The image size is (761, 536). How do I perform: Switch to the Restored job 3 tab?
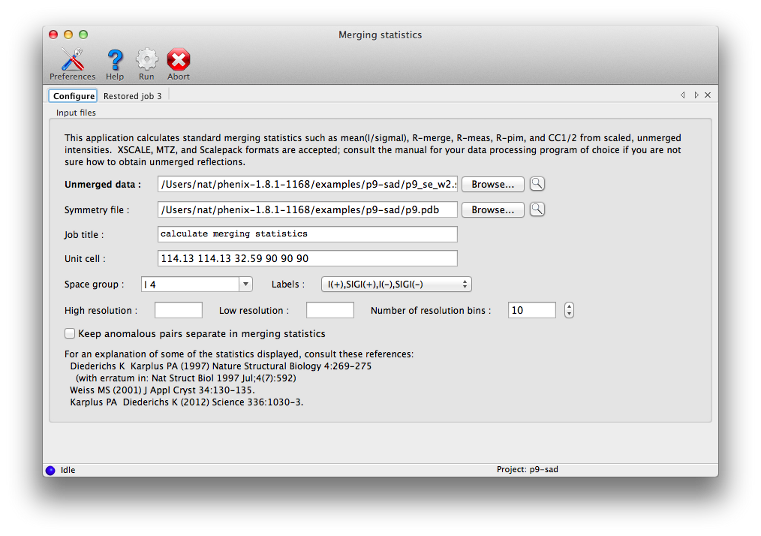click(x=132, y=96)
